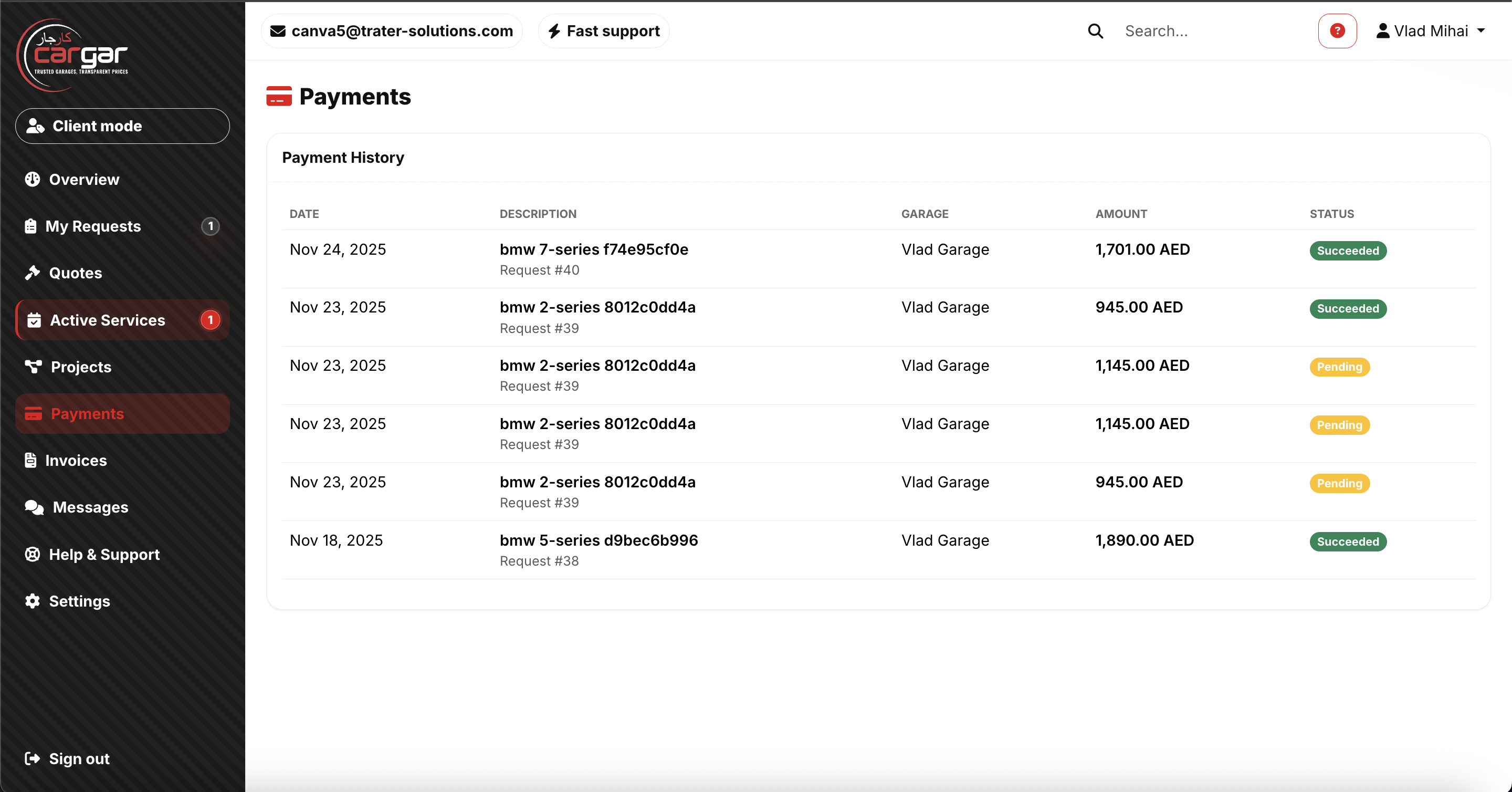Select the Payments sidebar item

coord(88,413)
